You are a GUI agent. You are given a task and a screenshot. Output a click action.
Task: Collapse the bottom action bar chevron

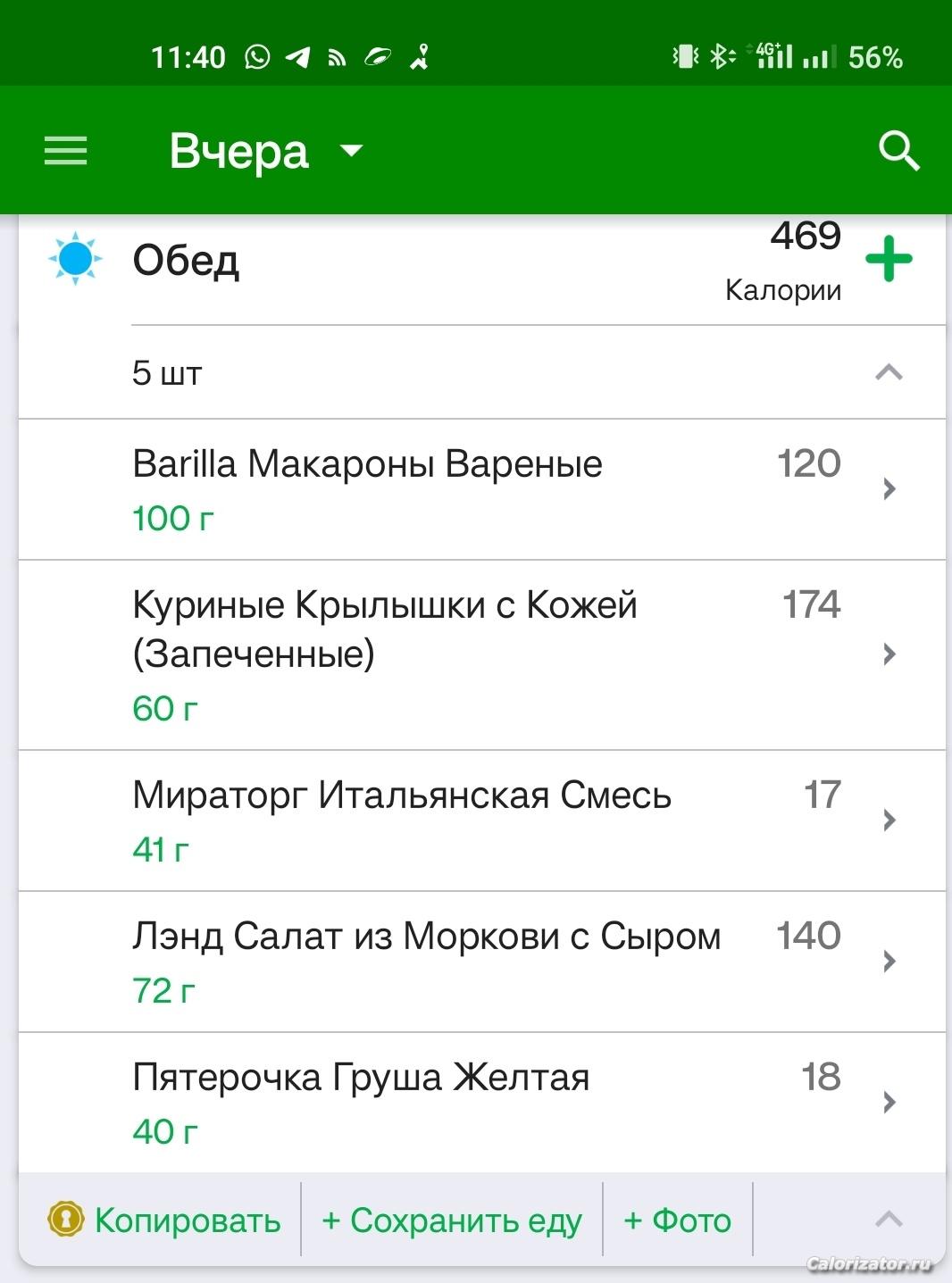(889, 1220)
